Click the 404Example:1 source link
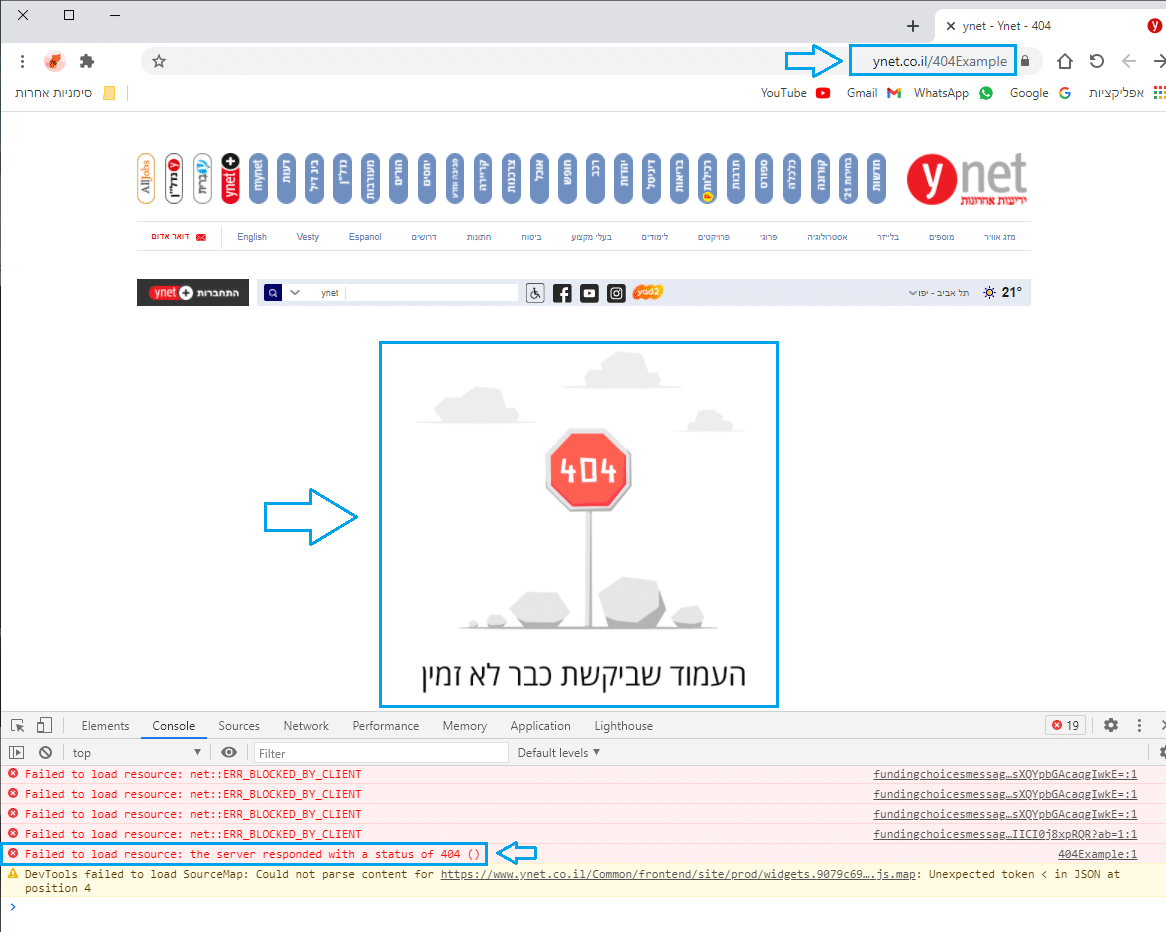 [1098, 855]
